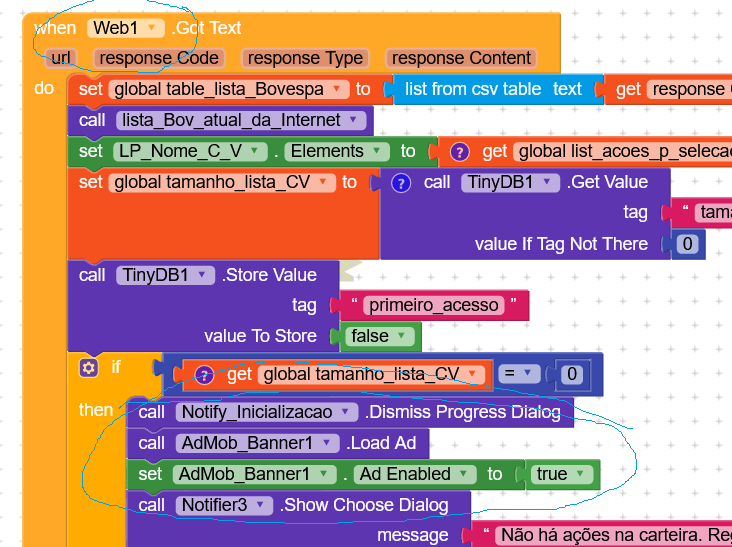Click the Load Ad method label
732x547 pixels.
coord(381,443)
